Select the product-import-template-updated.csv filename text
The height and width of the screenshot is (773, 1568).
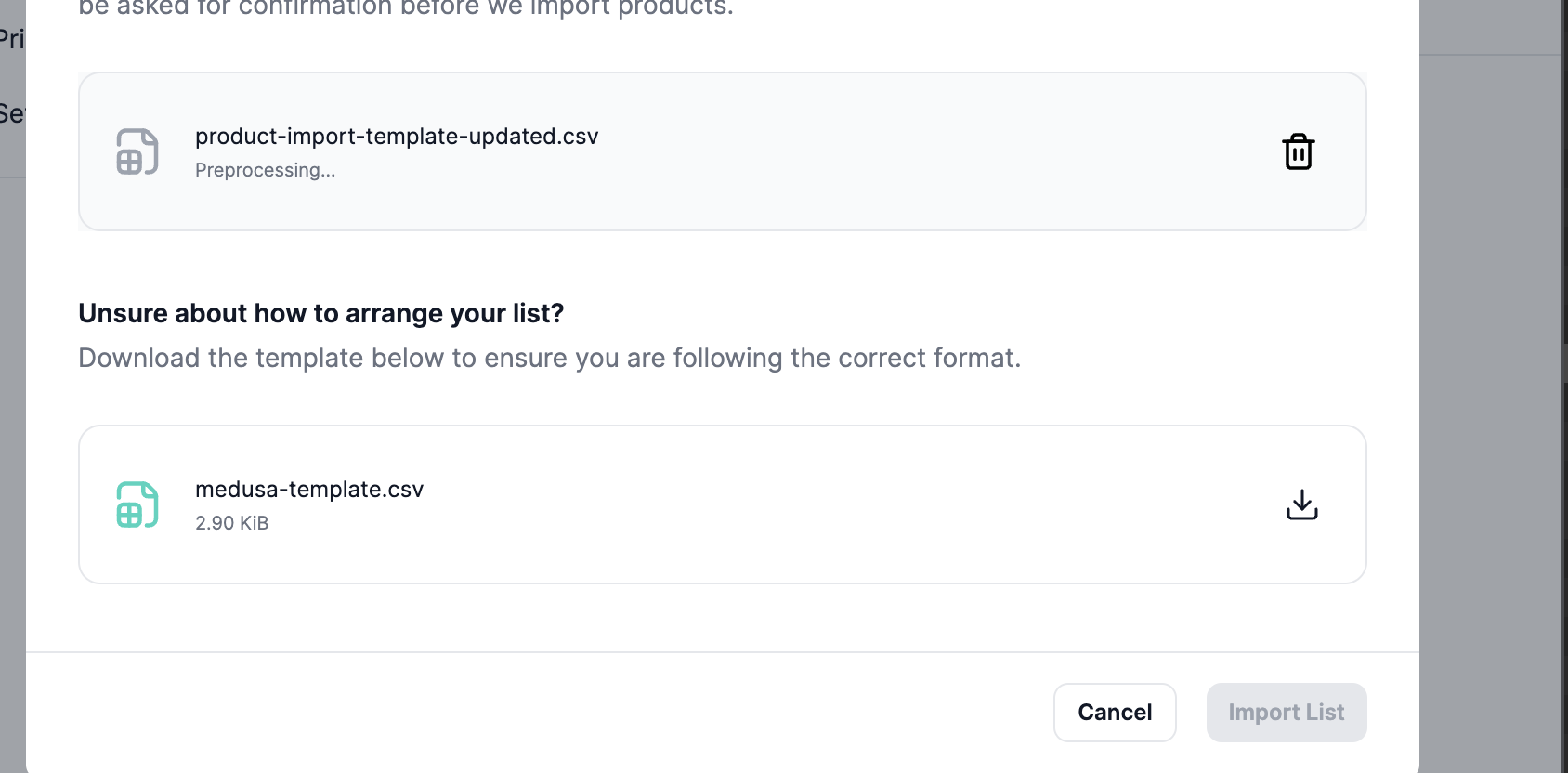click(396, 136)
